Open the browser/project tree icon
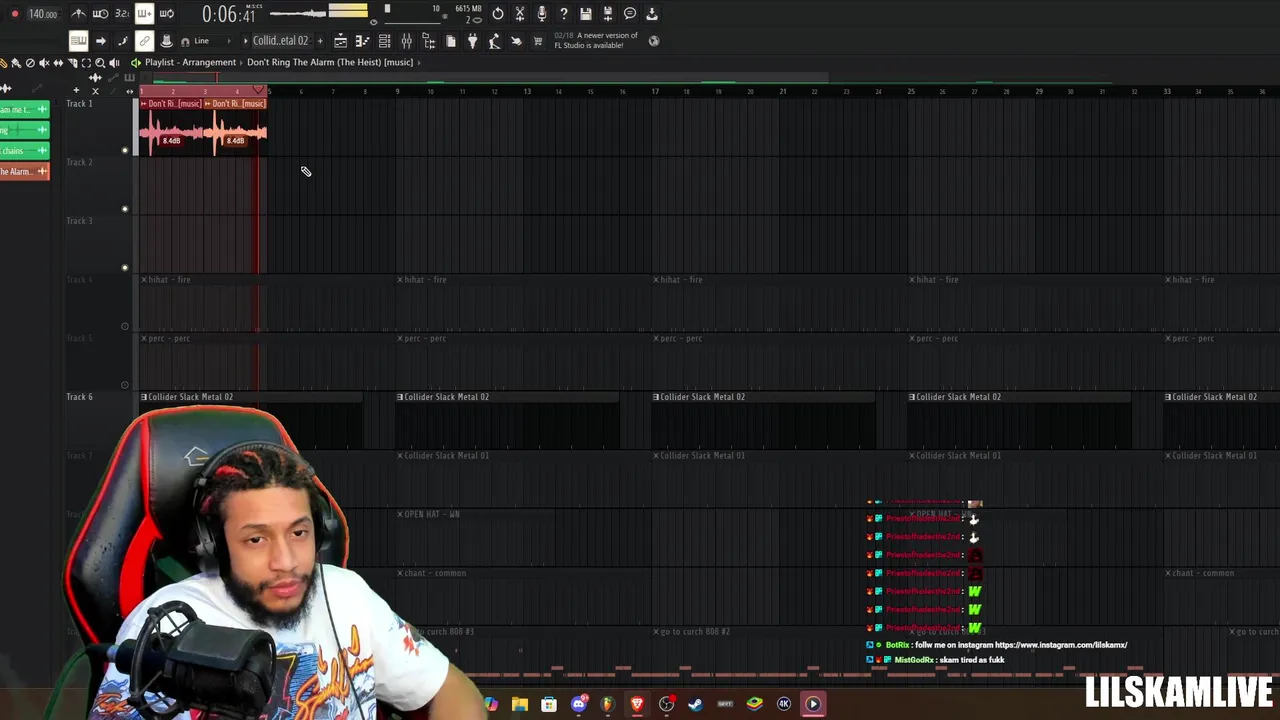This screenshot has width=1280, height=720. [429, 41]
